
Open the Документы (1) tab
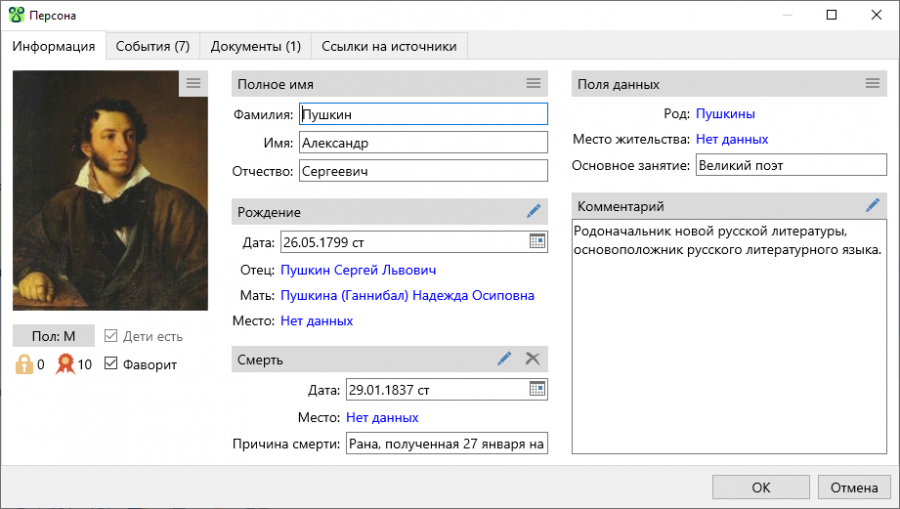pyautogui.click(x=255, y=46)
